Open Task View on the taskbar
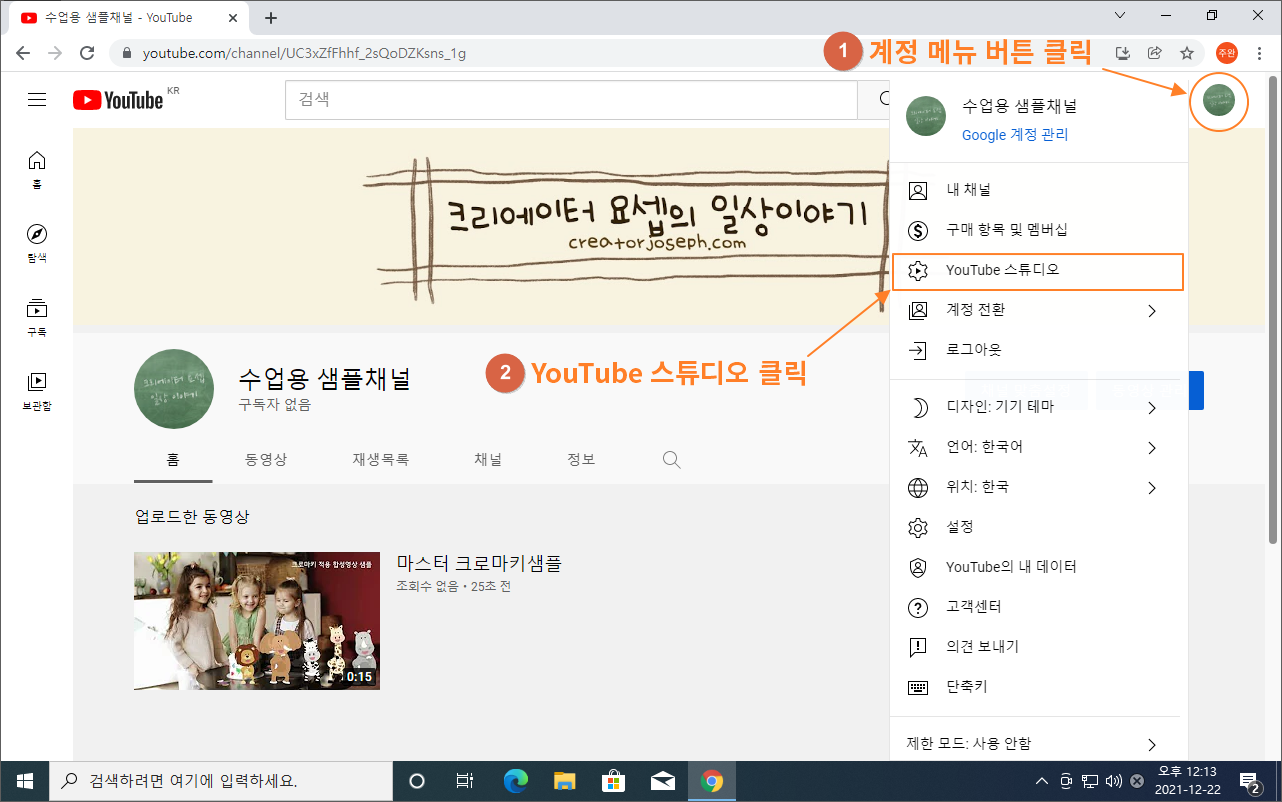The width and height of the screenshot is (1282, 802). (x=465, y=781)
